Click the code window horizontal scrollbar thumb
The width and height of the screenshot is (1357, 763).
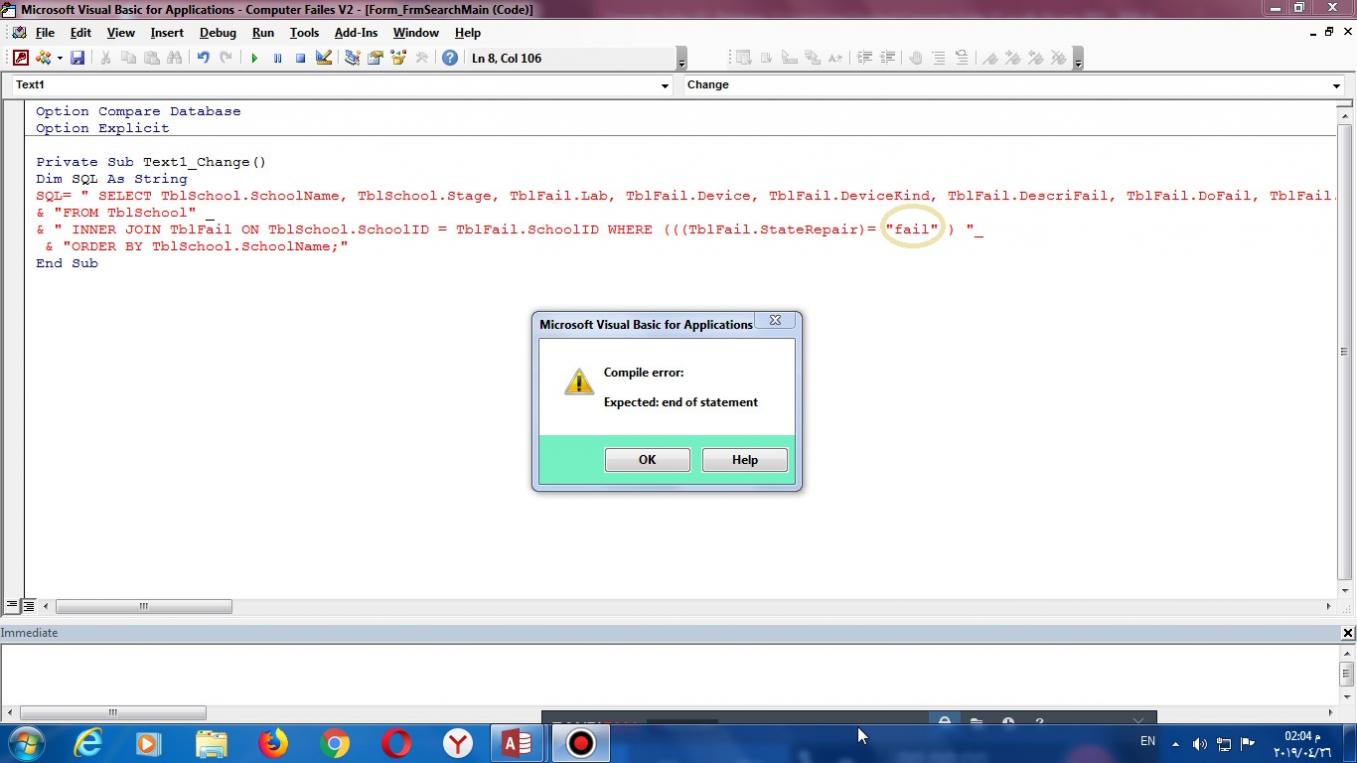[x=144, y=606]
